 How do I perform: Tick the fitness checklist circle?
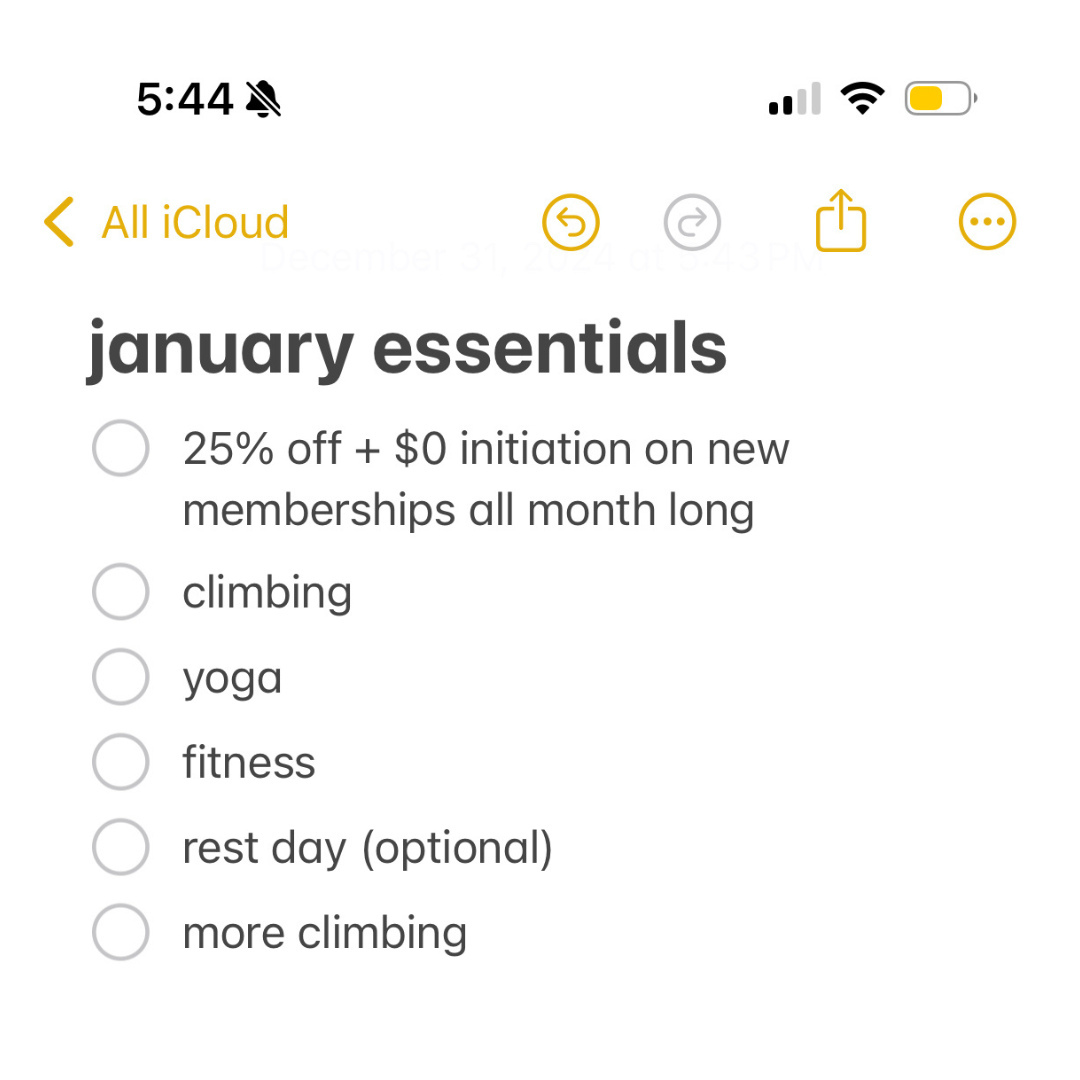pos(121,762)
